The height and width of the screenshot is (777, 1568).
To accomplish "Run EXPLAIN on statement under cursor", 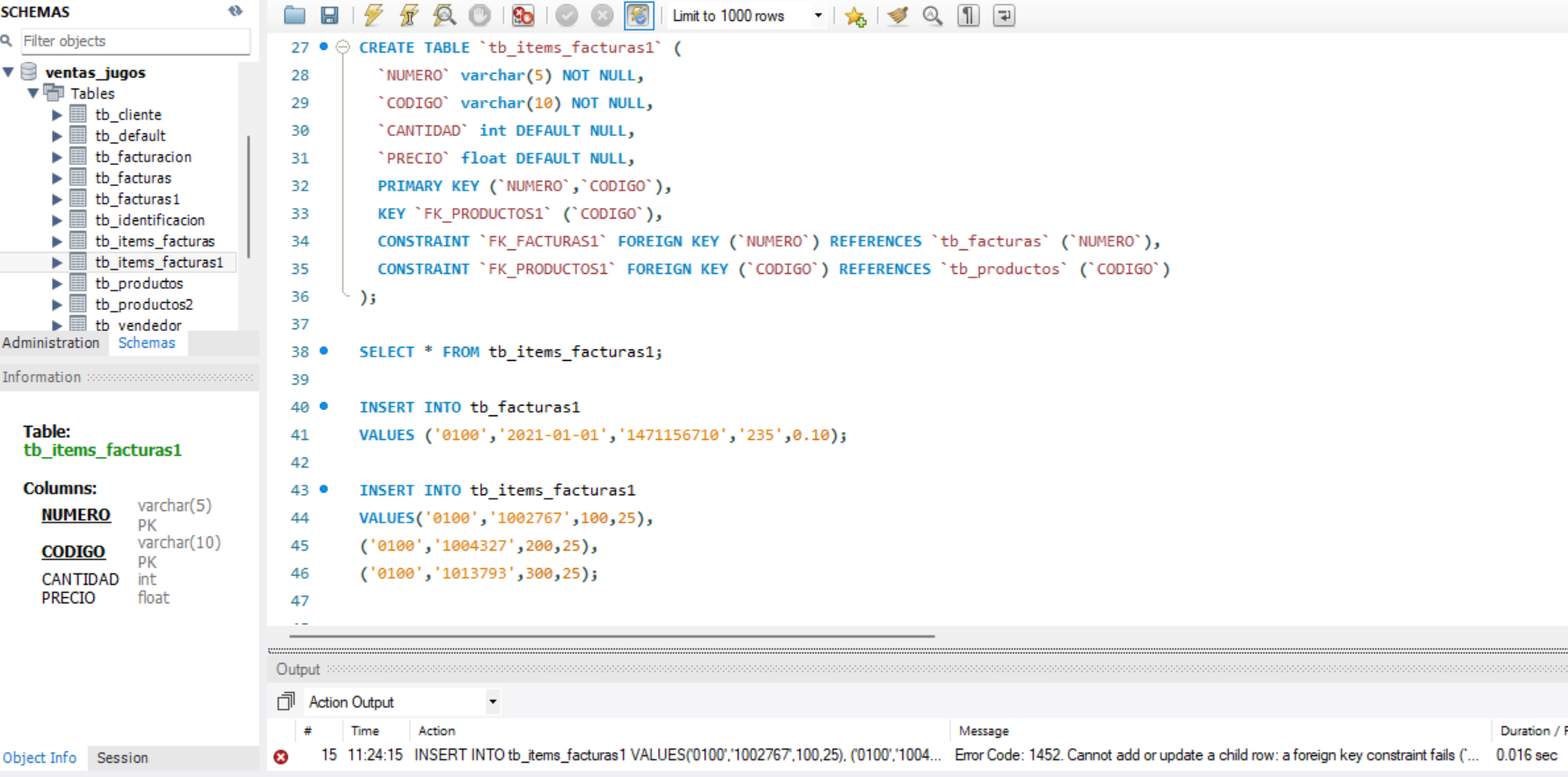I will (x=444, y=15).
